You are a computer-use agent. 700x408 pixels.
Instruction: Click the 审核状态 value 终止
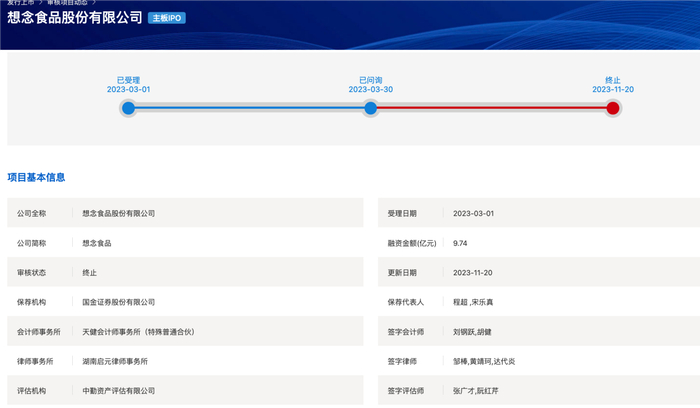(89, 273)
